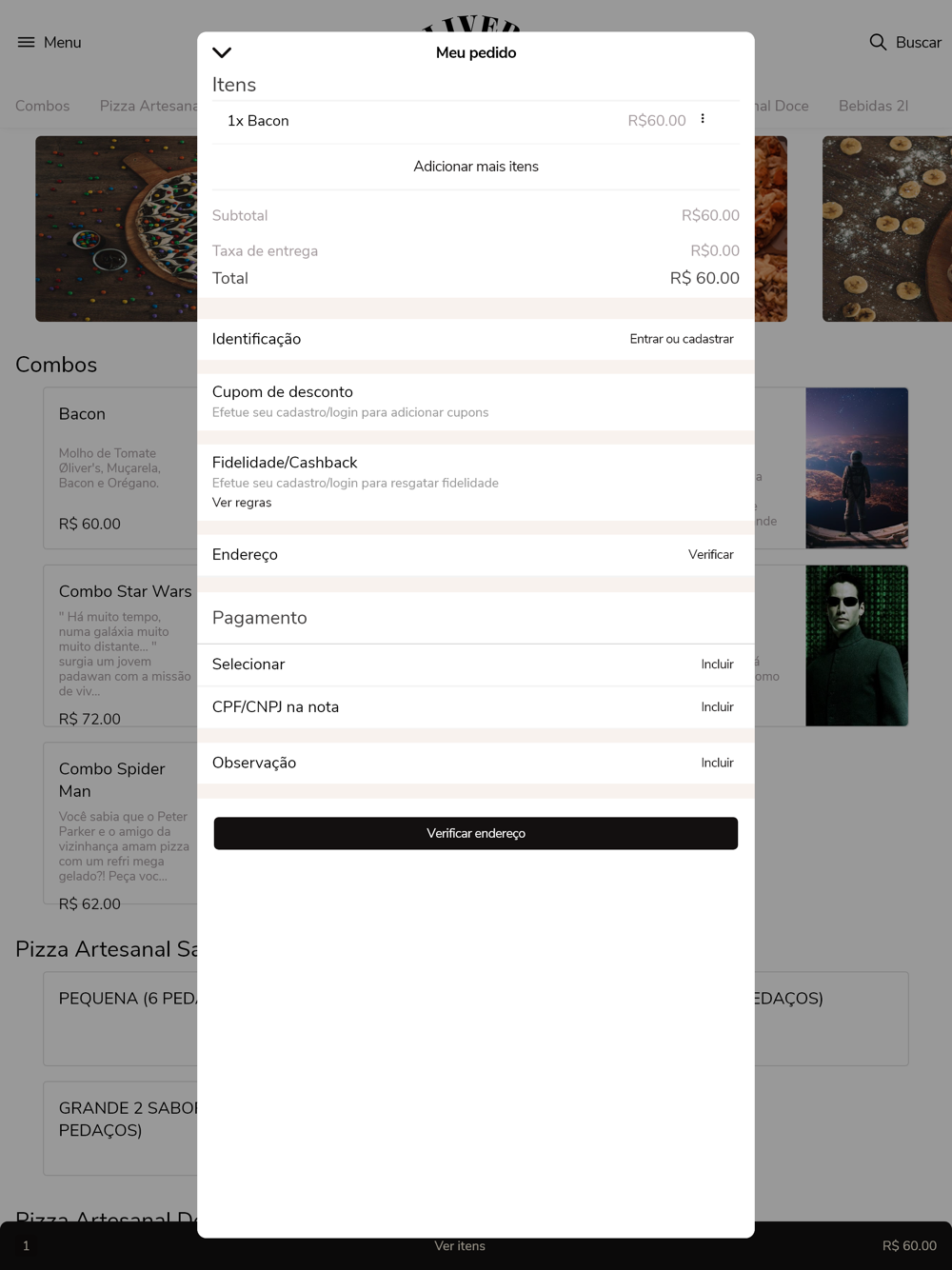
Task: Select the astronaut combo thumbnail image
Action: [857, 468]
